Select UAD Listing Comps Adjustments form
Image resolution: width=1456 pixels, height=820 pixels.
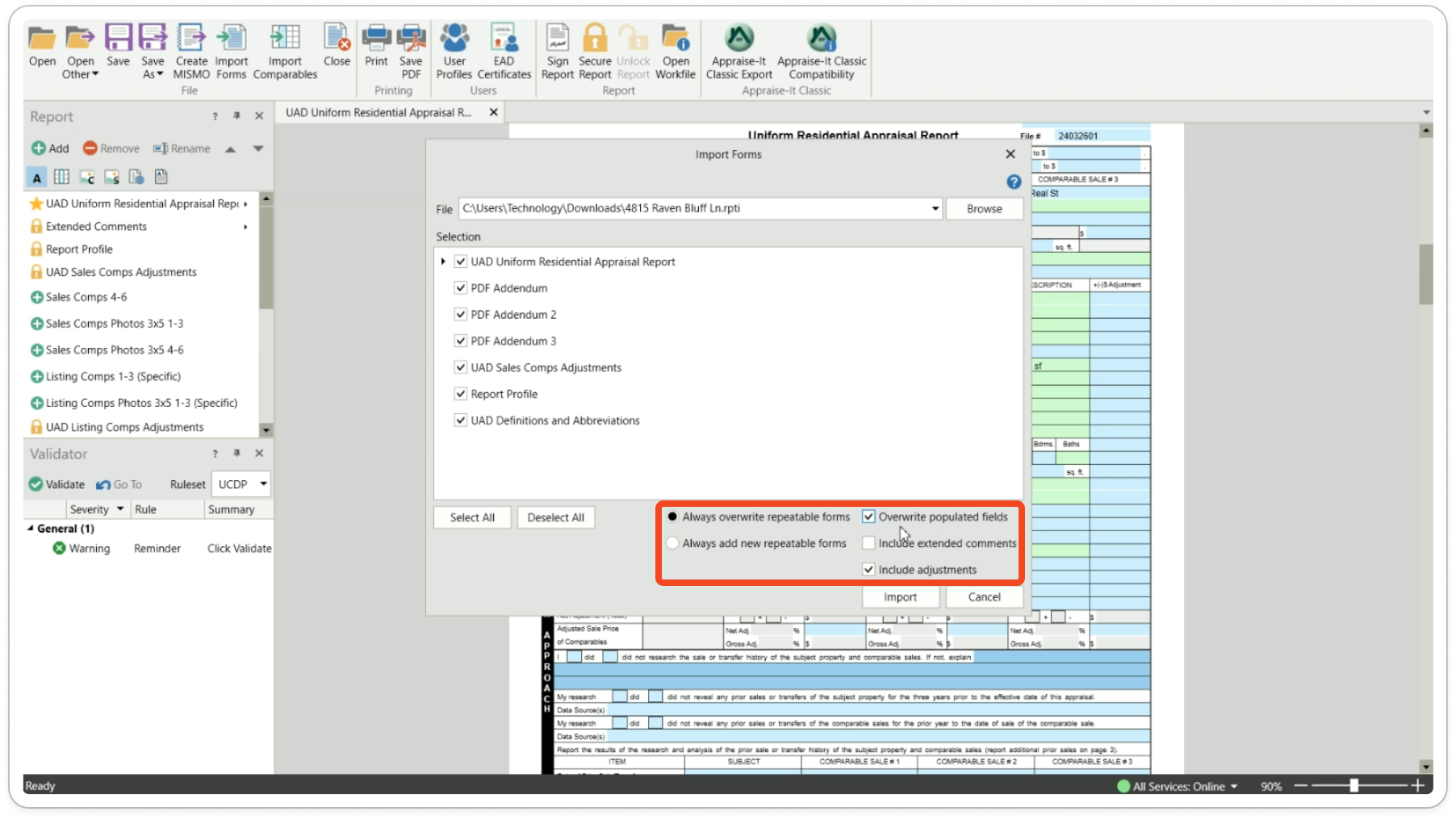(124, 427)
